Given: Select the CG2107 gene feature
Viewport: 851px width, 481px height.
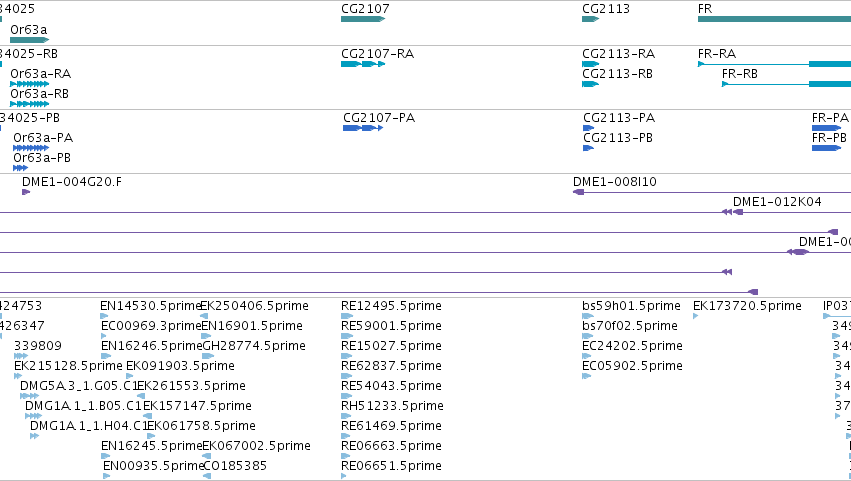Looking at the screenshot, I should (363, 19).
